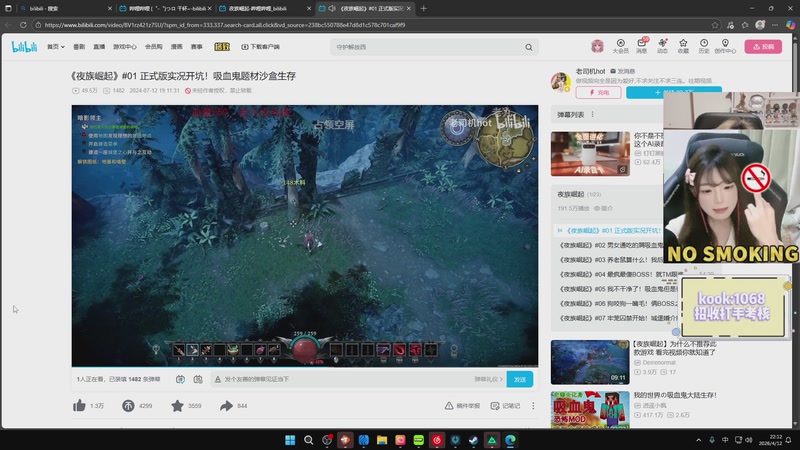Open the 动态 feed icon
Screen dimensions: 800x450
(662, 46)
